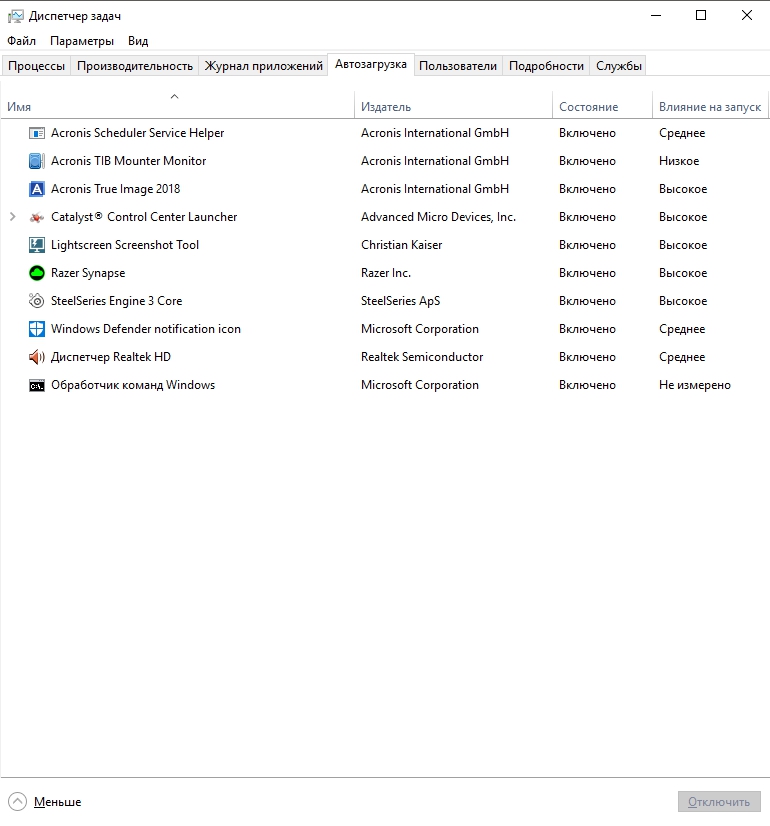Click the Отключить button
This screenshot has width=770, height=826.
coord(719,802)
